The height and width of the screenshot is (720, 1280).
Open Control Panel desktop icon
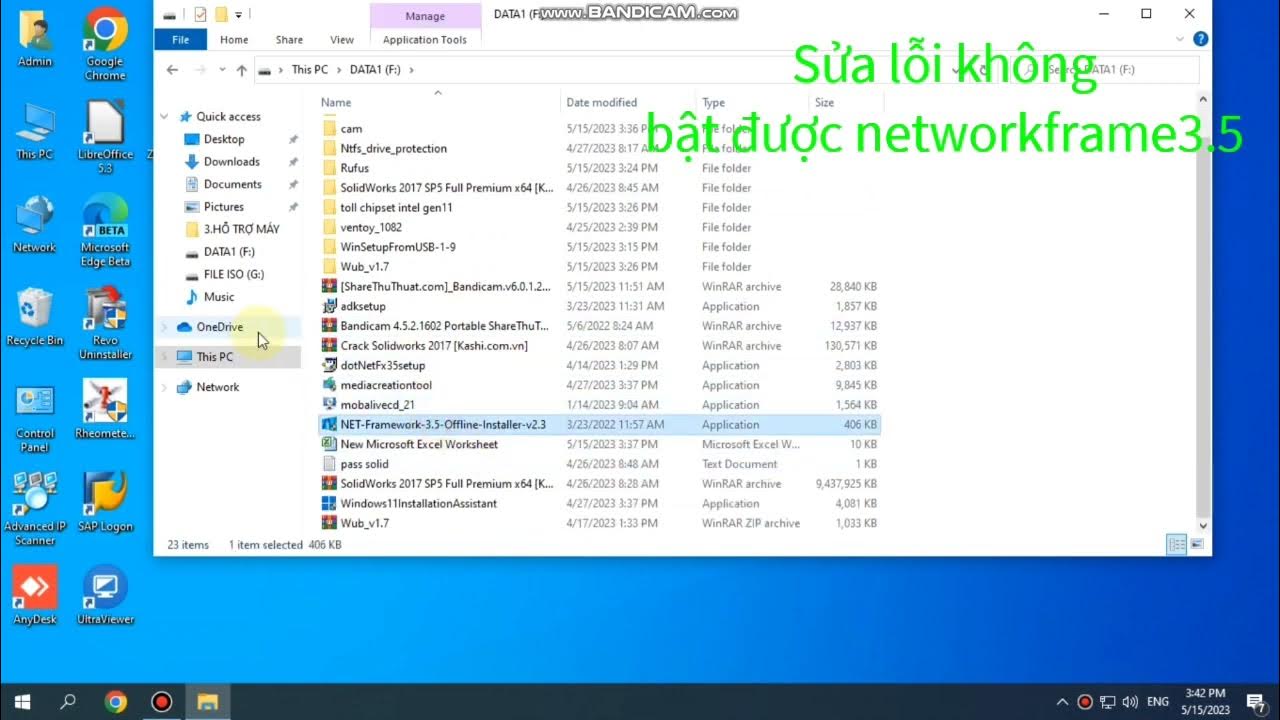pyautogui.click(x=35, y=417)
